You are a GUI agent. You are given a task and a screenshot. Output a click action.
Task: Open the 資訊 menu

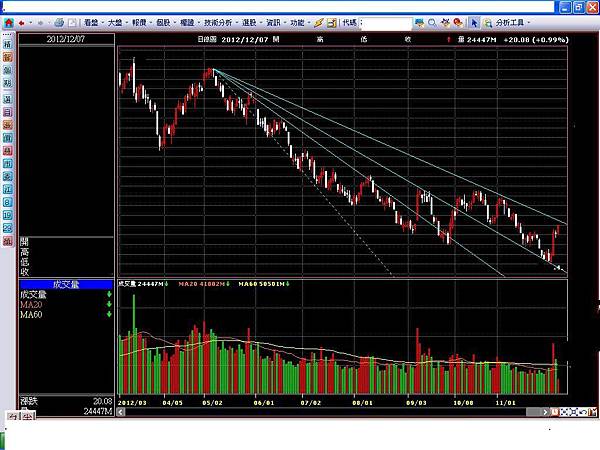[273, 23]
